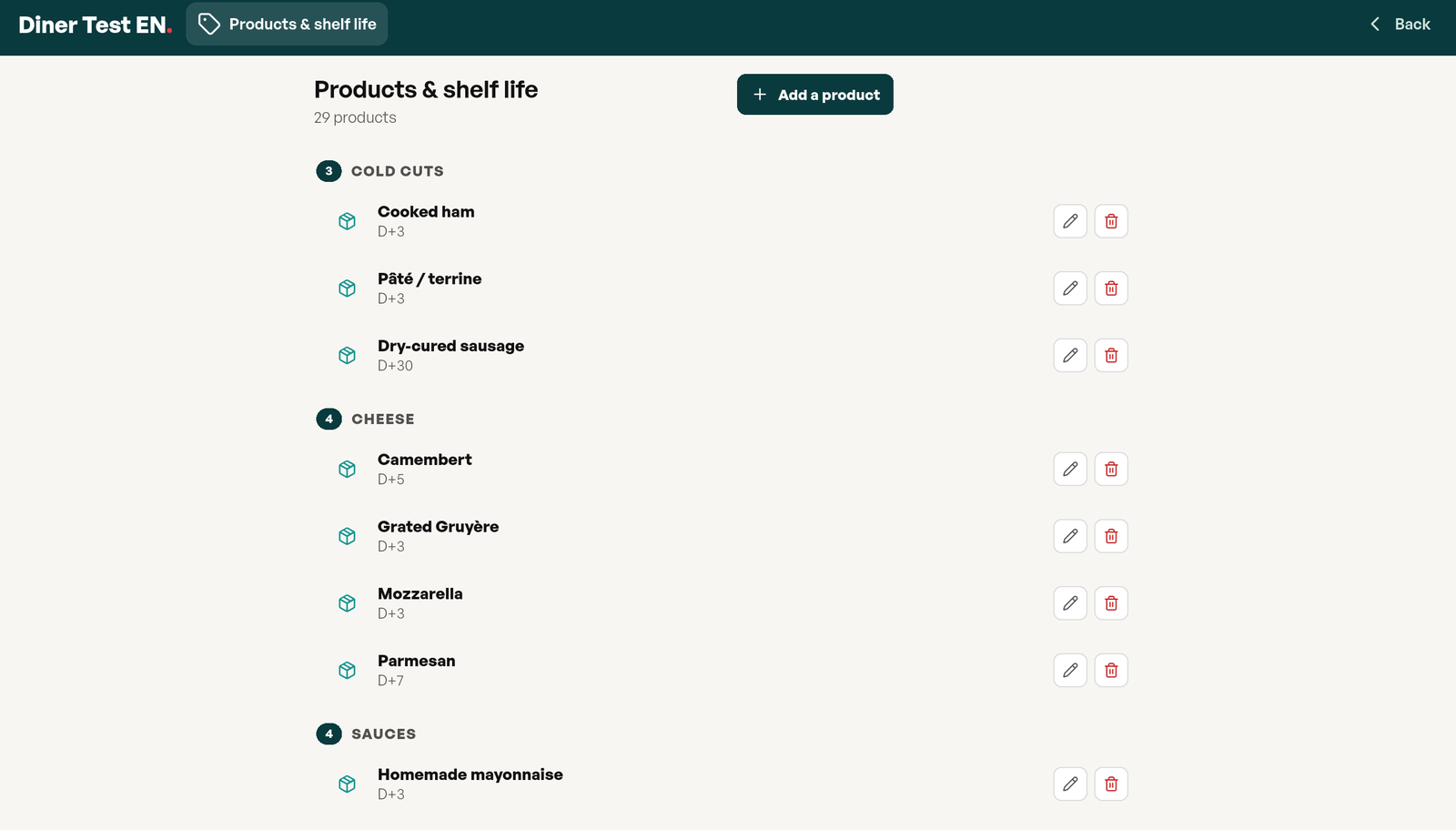Delete the Dry-cured sausage product

[x=1111, y=356]
